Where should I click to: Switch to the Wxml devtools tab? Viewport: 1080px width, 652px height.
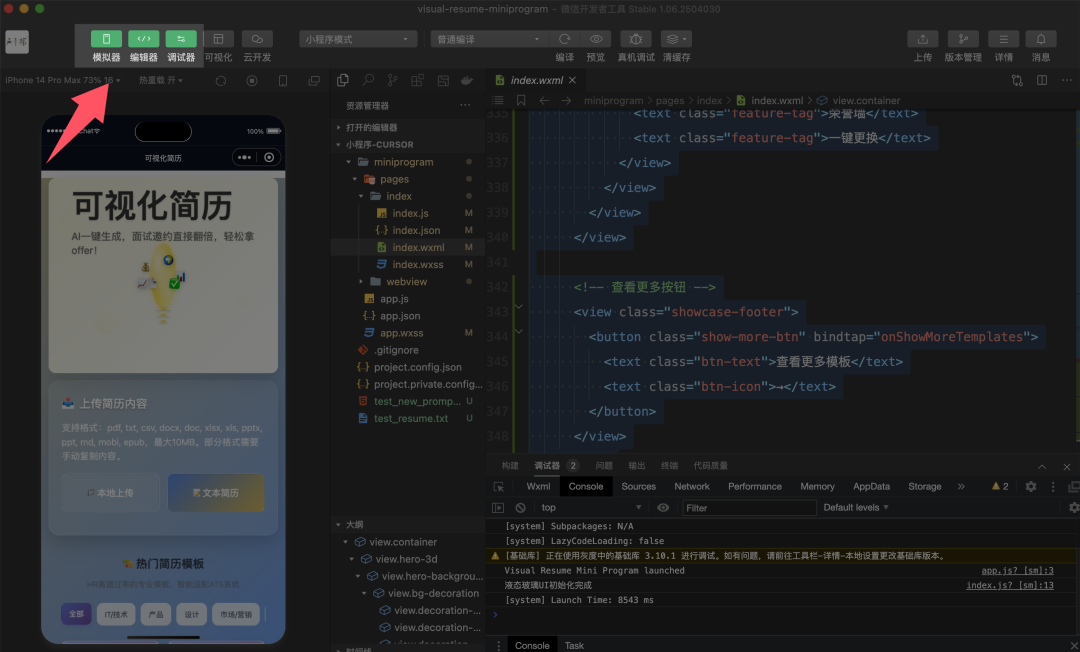pyautogui.click(x=538, y=487)
